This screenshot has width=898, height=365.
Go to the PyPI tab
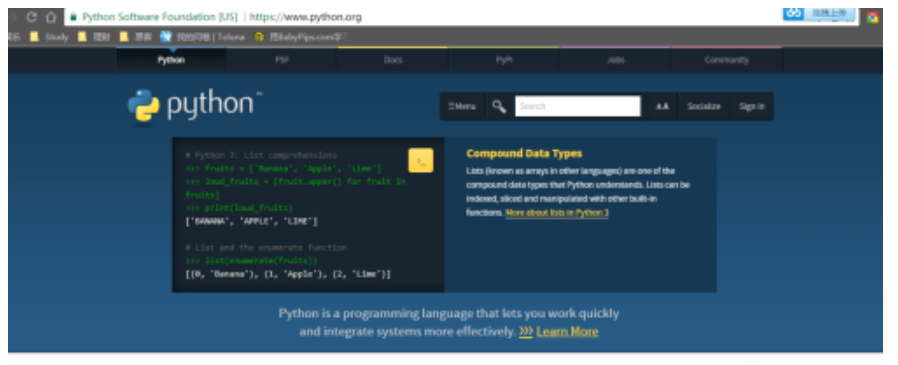(x=504, y=60)
